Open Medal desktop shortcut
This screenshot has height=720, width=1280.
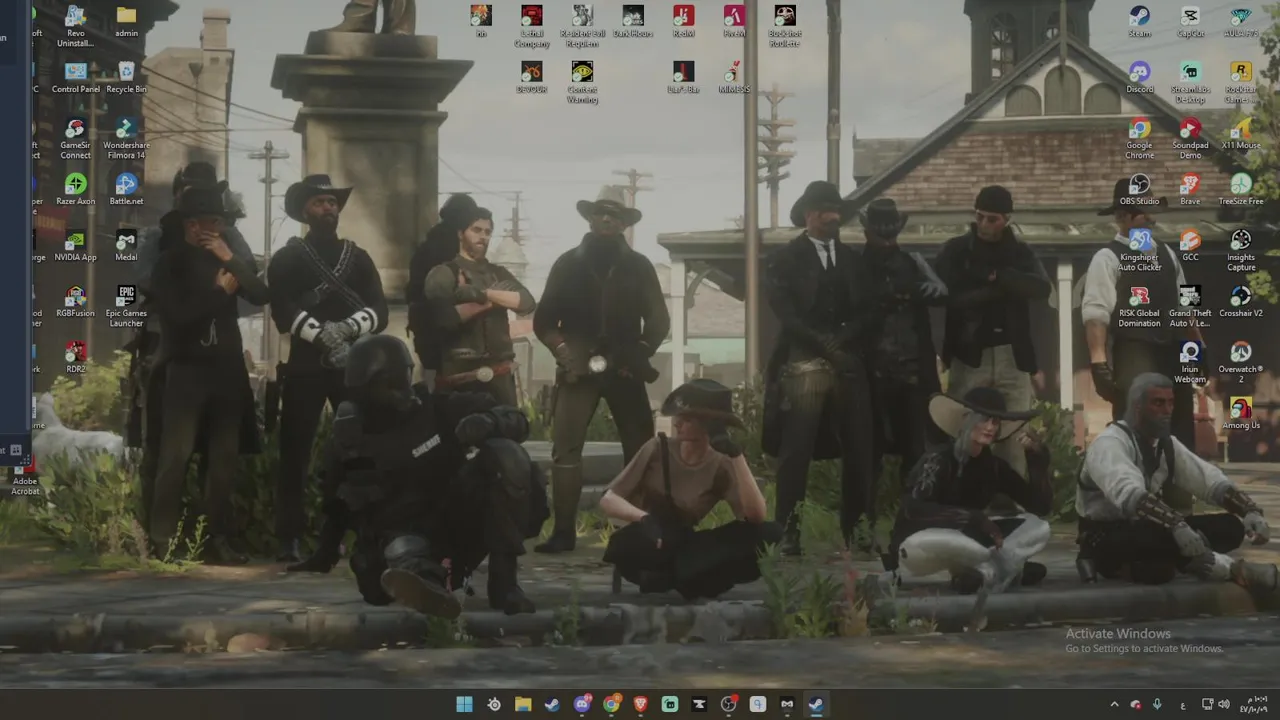(x=126, y=246)
